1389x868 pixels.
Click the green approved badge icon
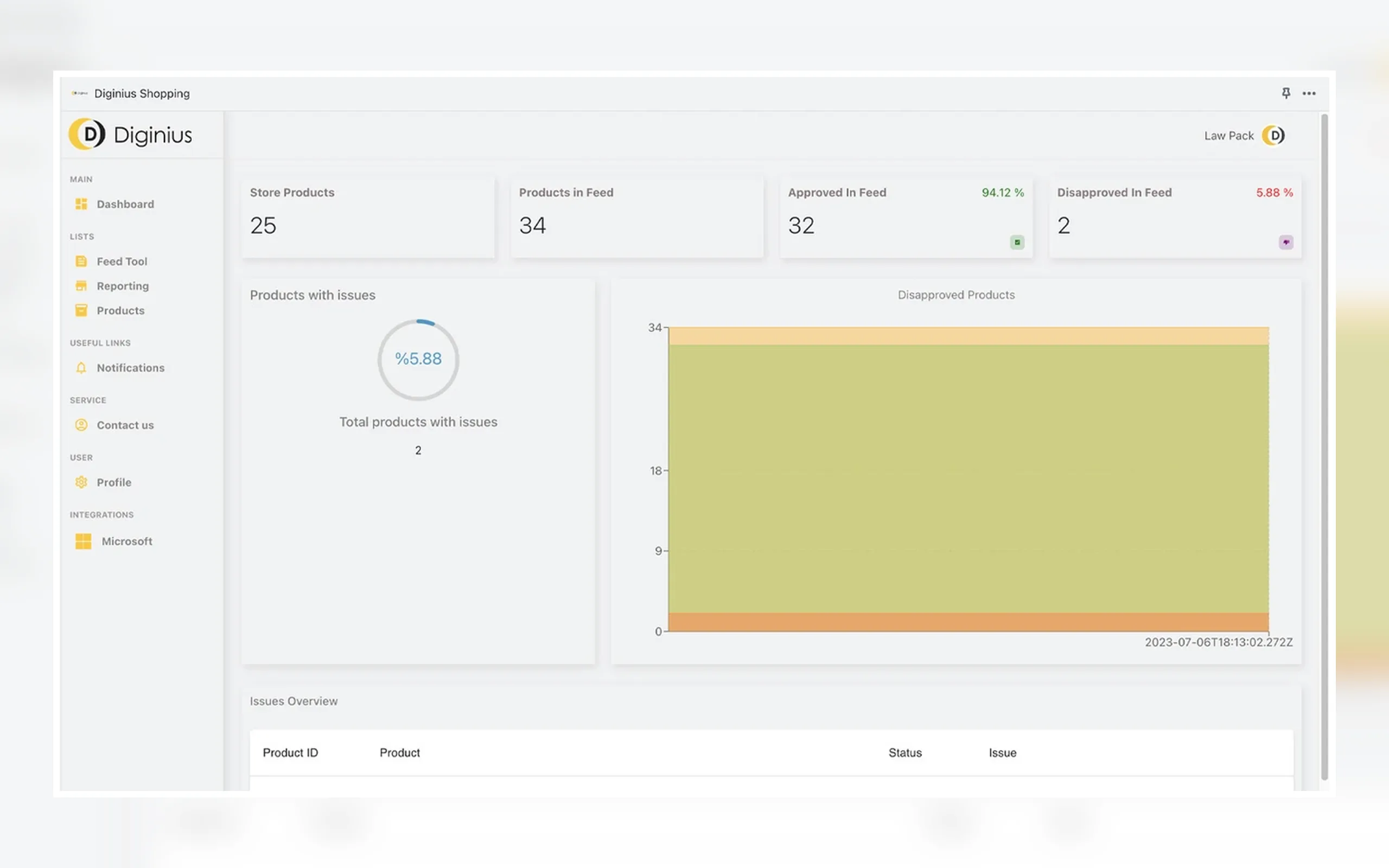pyautogui.click(x=1017, y=242)
